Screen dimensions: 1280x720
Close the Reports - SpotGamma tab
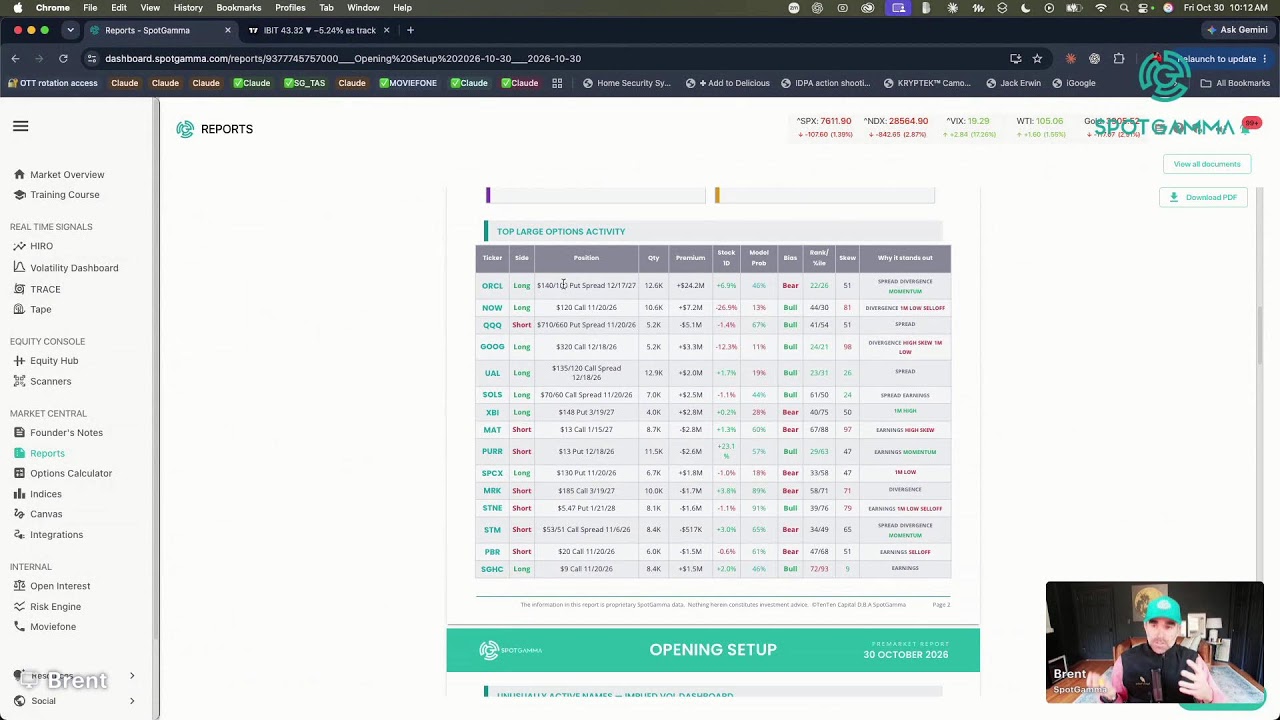click(x=227, y=30)
